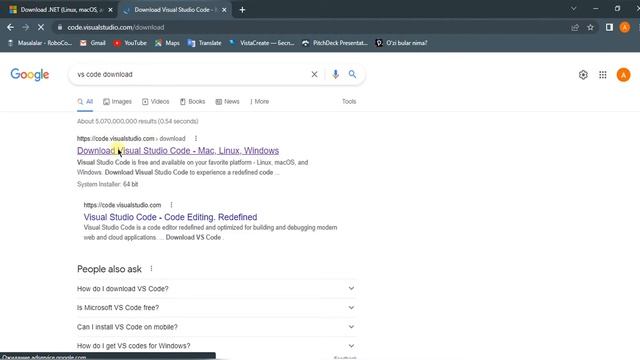
Task: Open the More search categories menu
Action: 260,102
